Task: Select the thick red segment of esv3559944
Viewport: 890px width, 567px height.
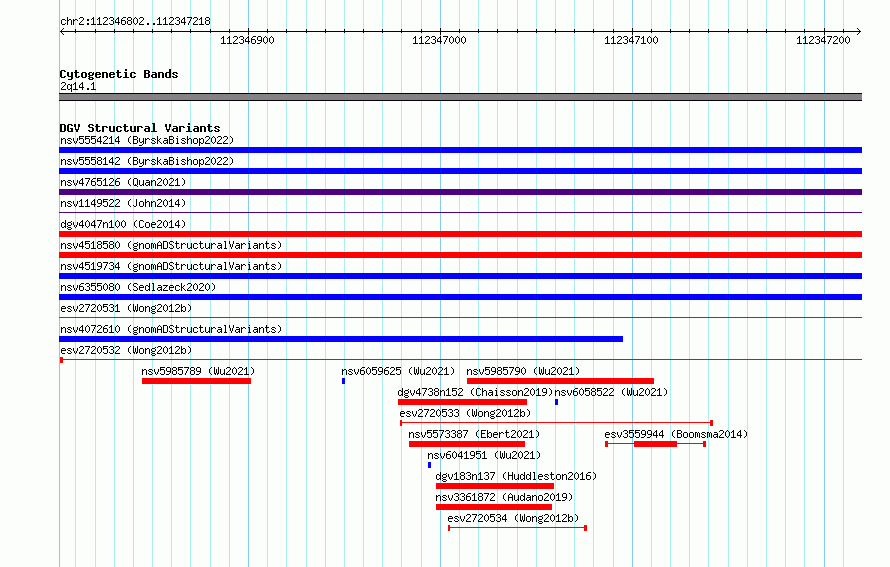Action: pos(656,444)
